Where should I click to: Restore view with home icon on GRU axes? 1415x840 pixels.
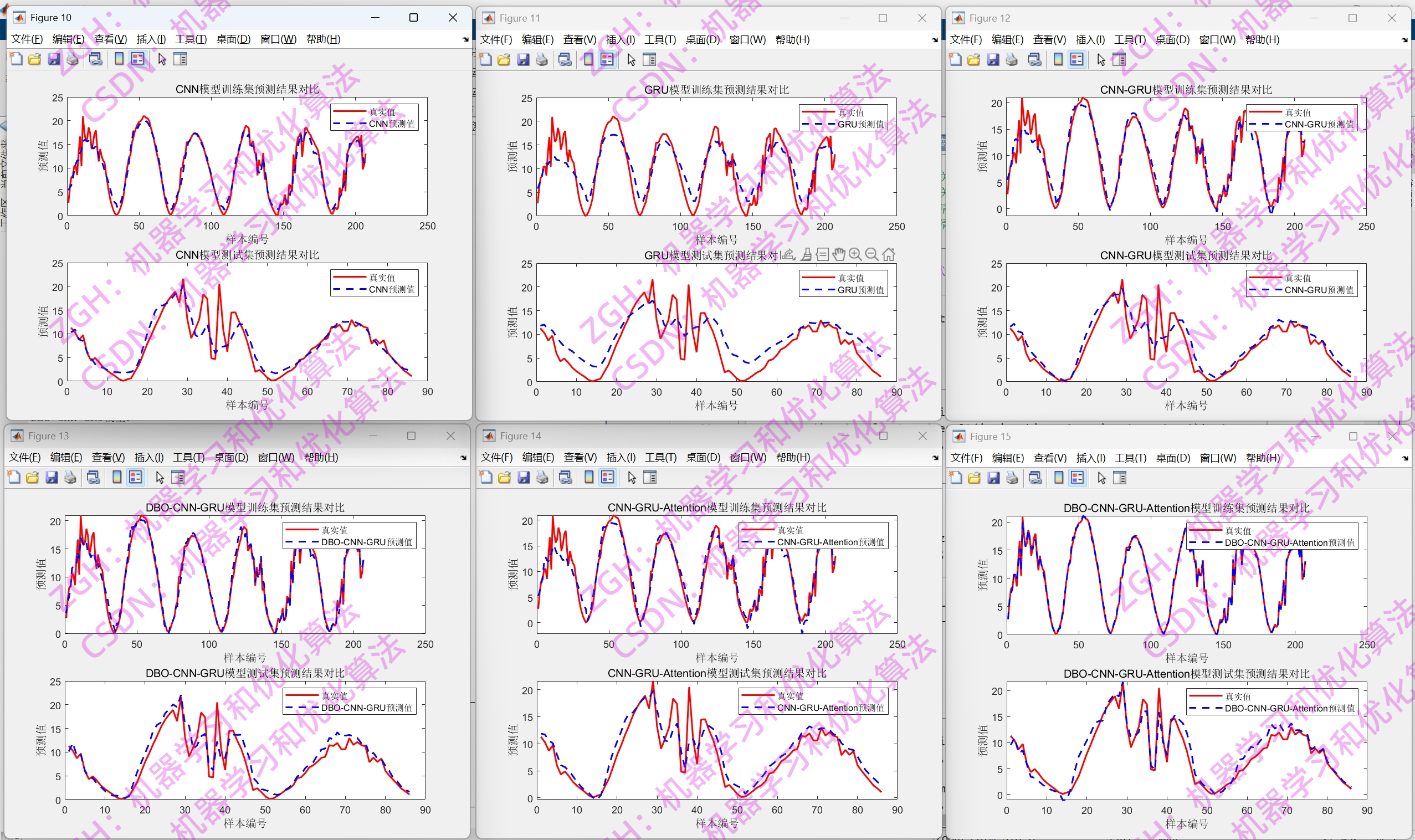[x=889, y=255]
